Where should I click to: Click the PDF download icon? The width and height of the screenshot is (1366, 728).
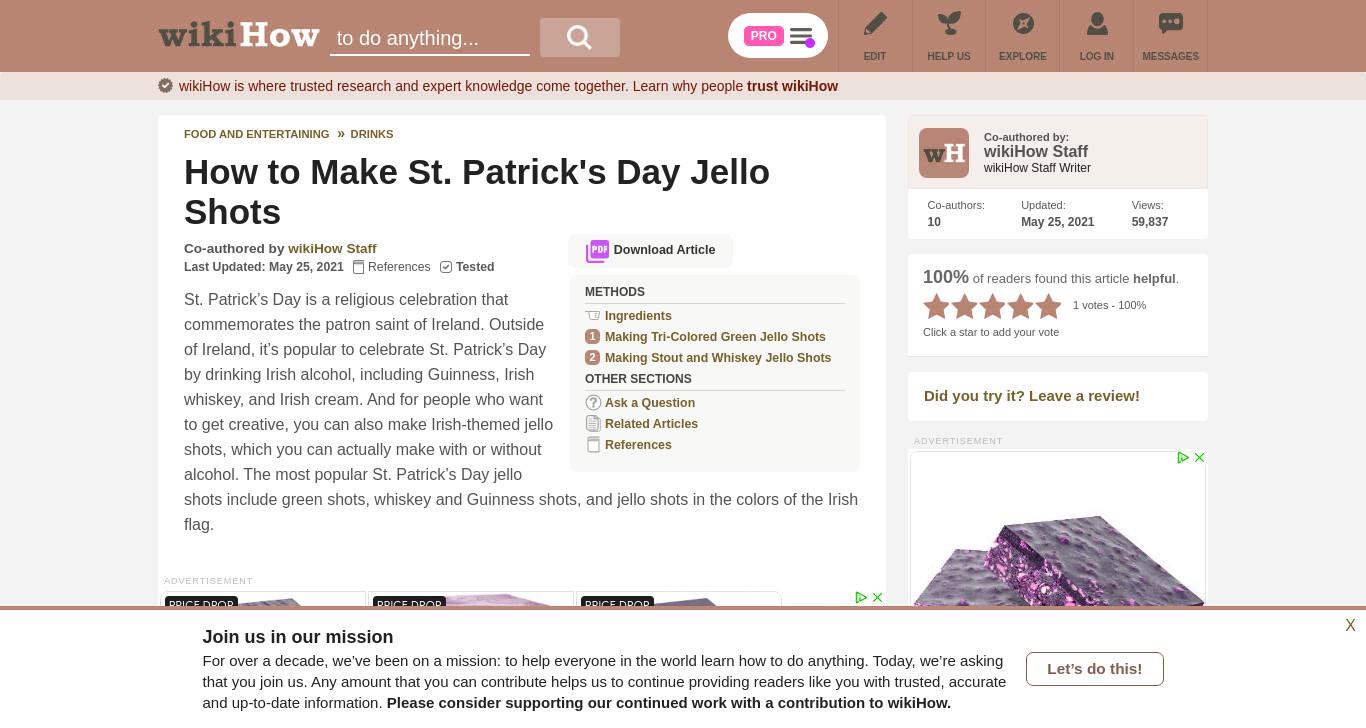(597, 250)
